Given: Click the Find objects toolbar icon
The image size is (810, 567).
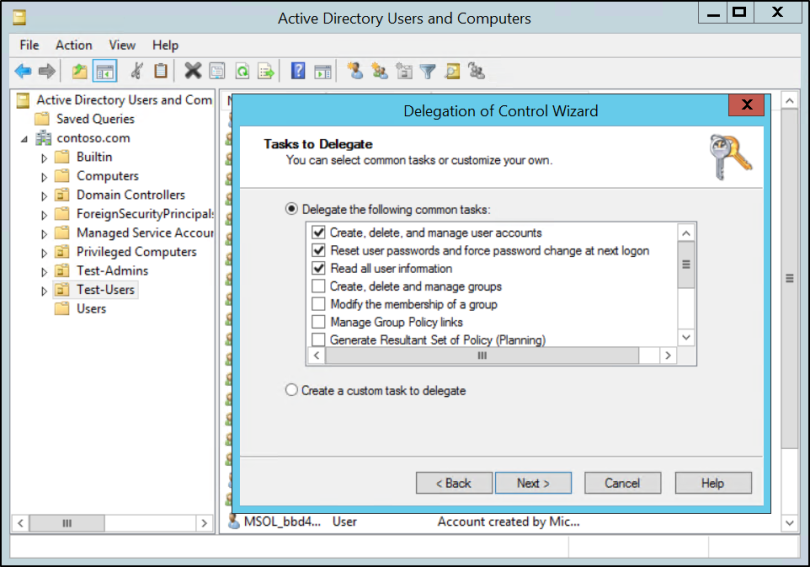Looking at the screenshot, I should 453,71.
